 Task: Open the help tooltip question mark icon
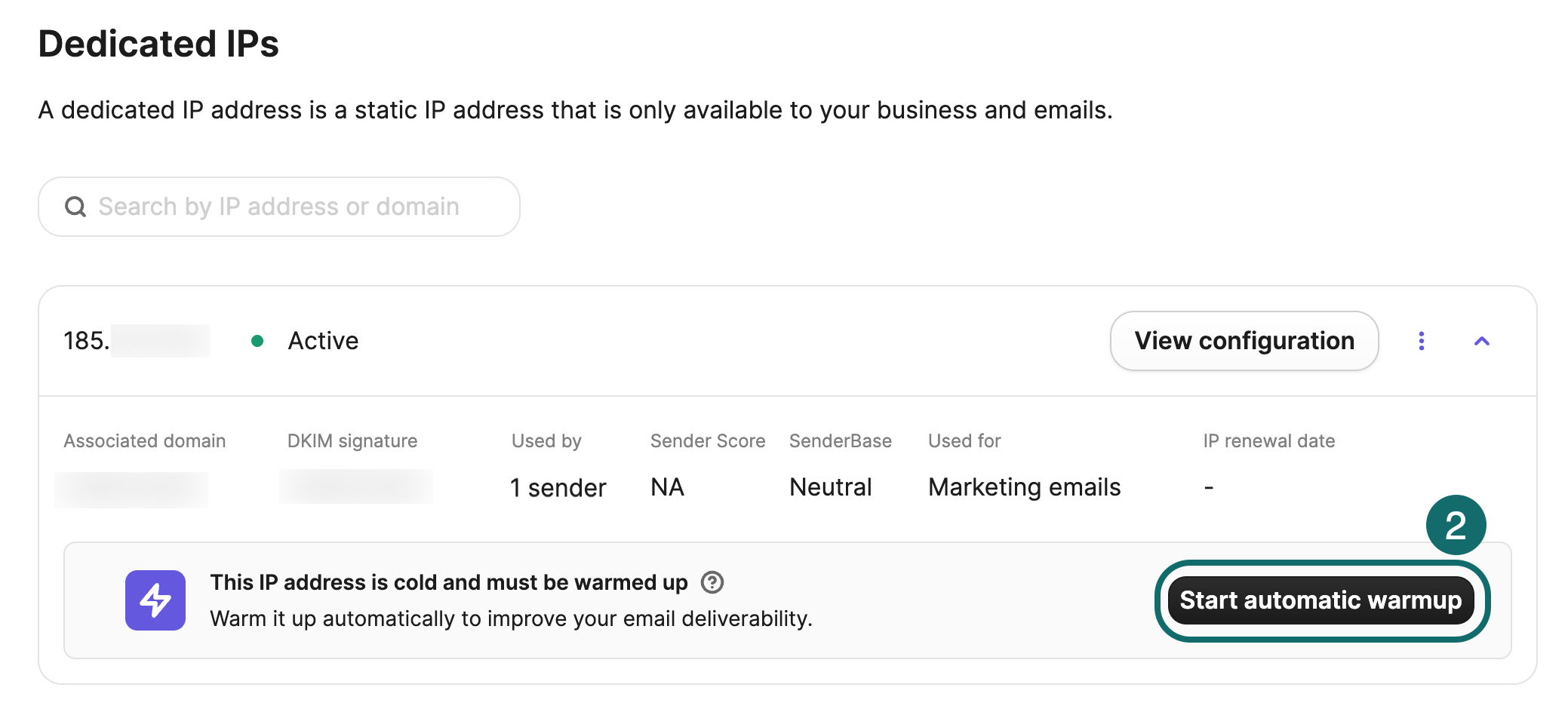tap(712, 582)
